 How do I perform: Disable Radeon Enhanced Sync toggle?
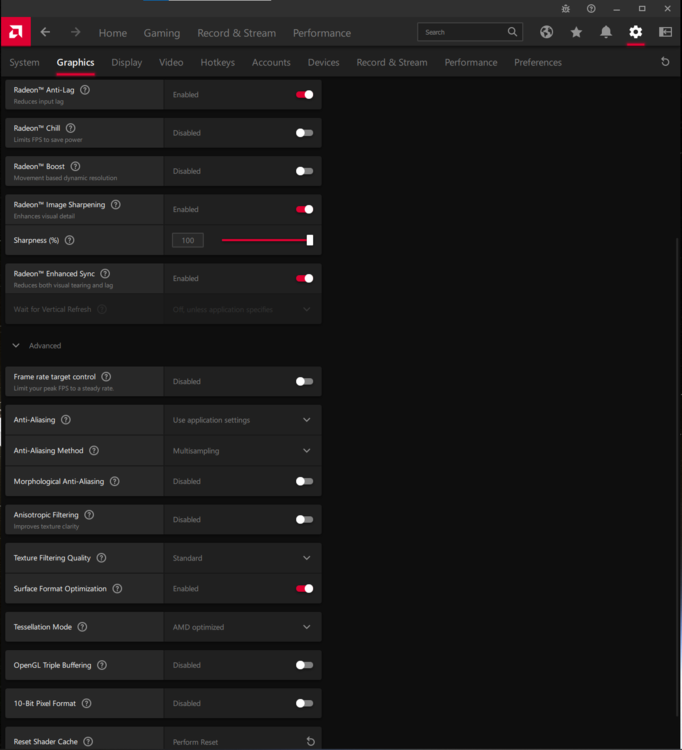pos(305,278)
